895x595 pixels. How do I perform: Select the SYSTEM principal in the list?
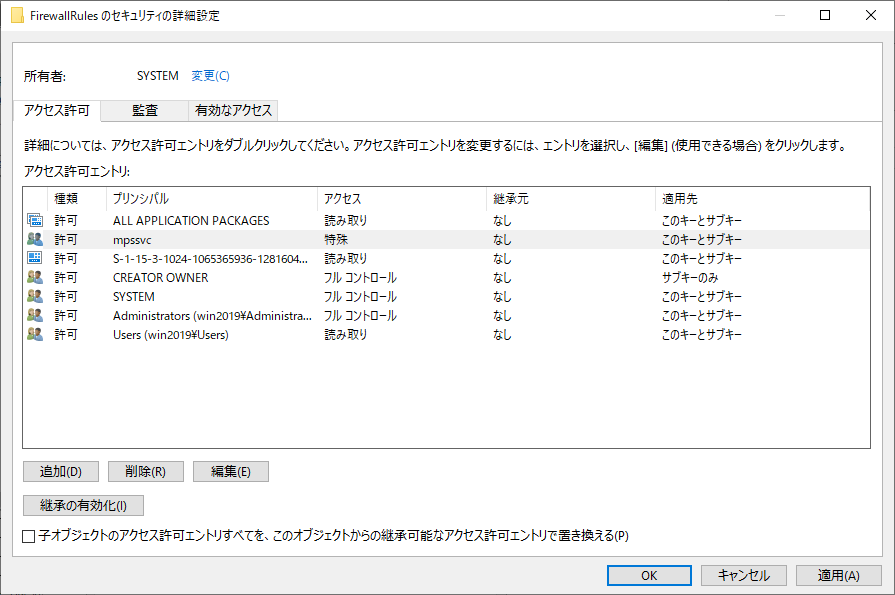coord(134,297)
